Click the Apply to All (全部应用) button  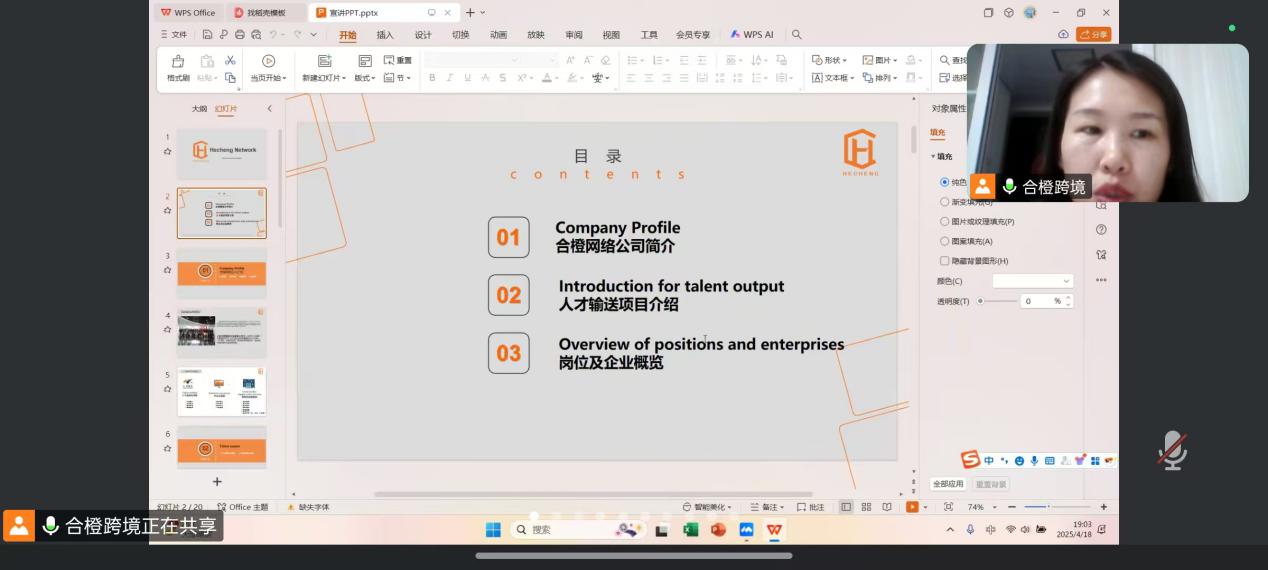click(x=948, y=484)
